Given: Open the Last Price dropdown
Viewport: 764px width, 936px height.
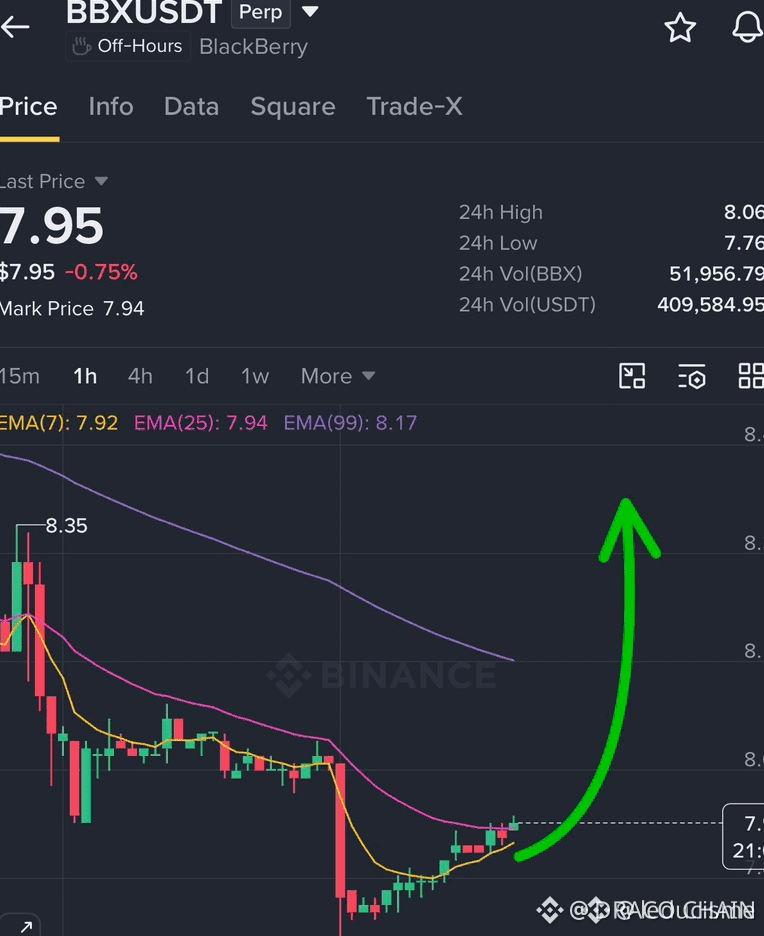Looking at the screenshot, I should (54, 181).
